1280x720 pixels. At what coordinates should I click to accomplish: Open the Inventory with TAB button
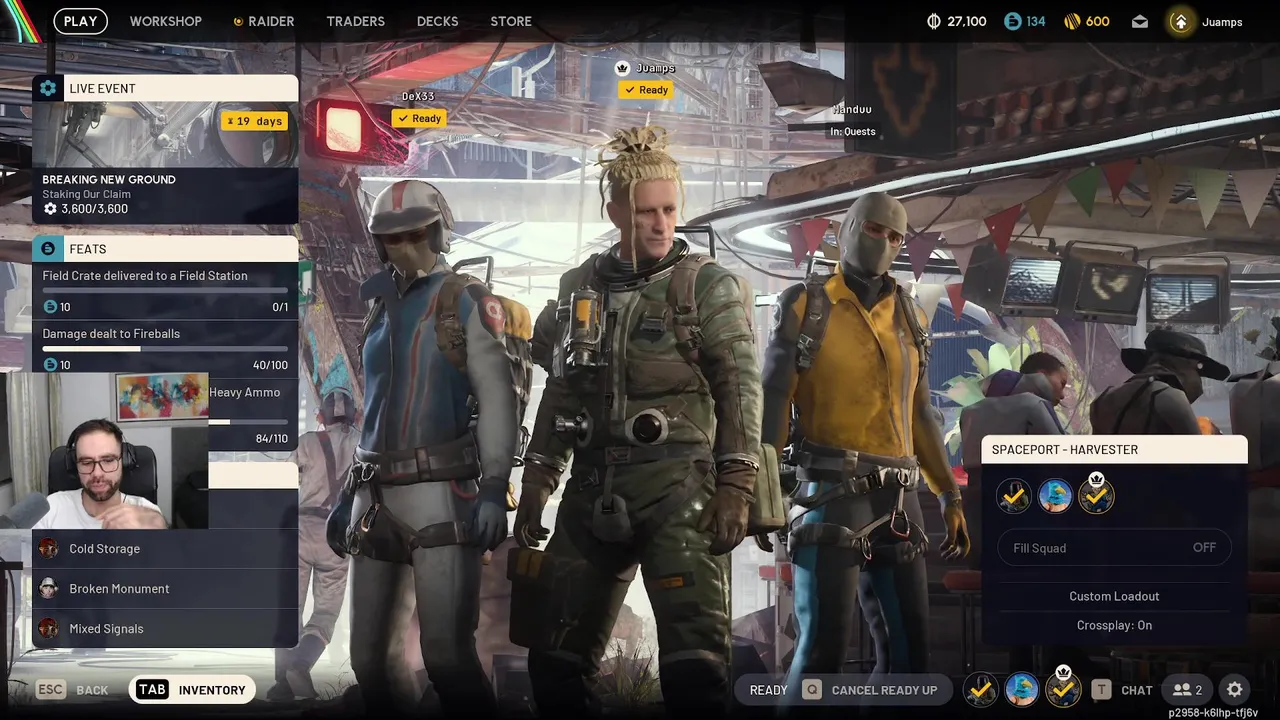pos(192,690)
